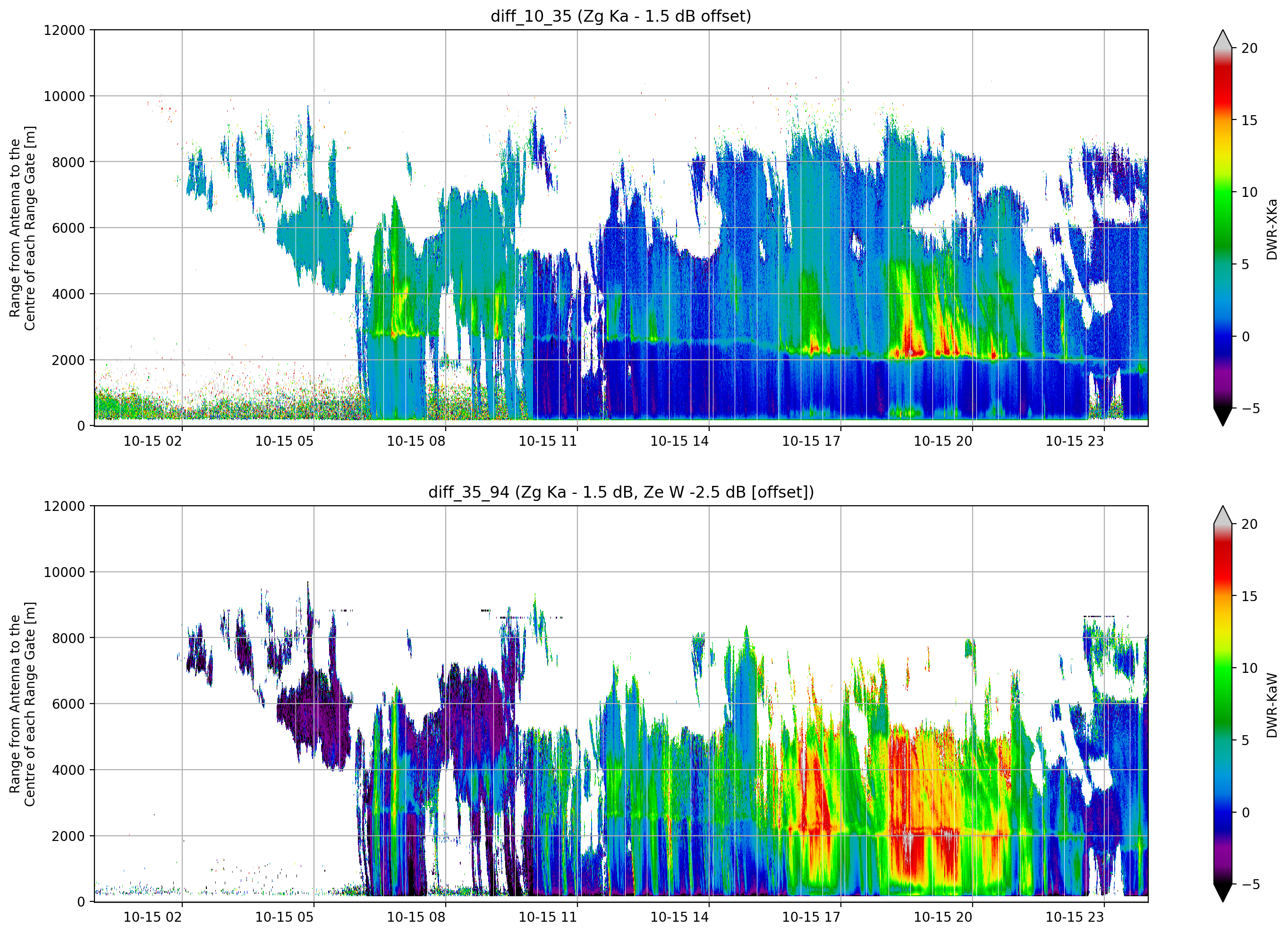Click the '10-15 08' x-tick under the top plot
1288x934 pixels.
(416, 442)
